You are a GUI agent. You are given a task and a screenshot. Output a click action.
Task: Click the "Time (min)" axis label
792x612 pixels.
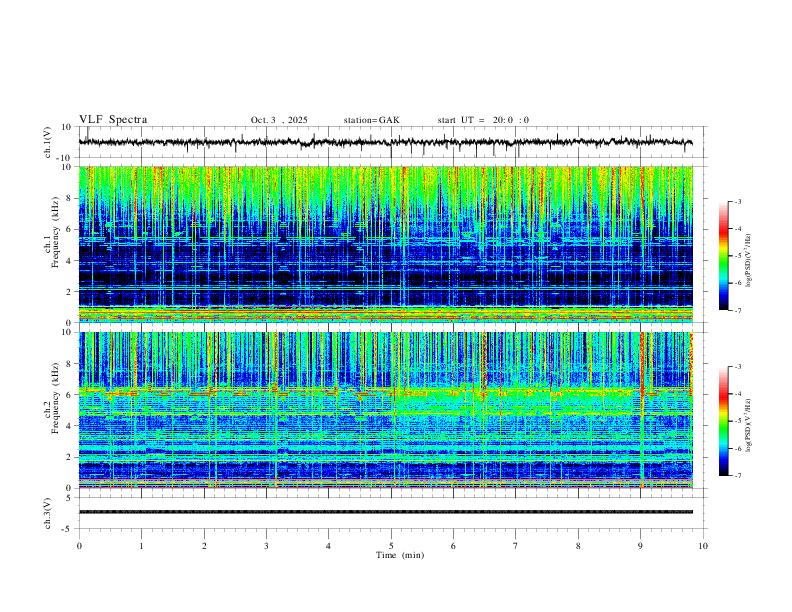coord(400,555)
